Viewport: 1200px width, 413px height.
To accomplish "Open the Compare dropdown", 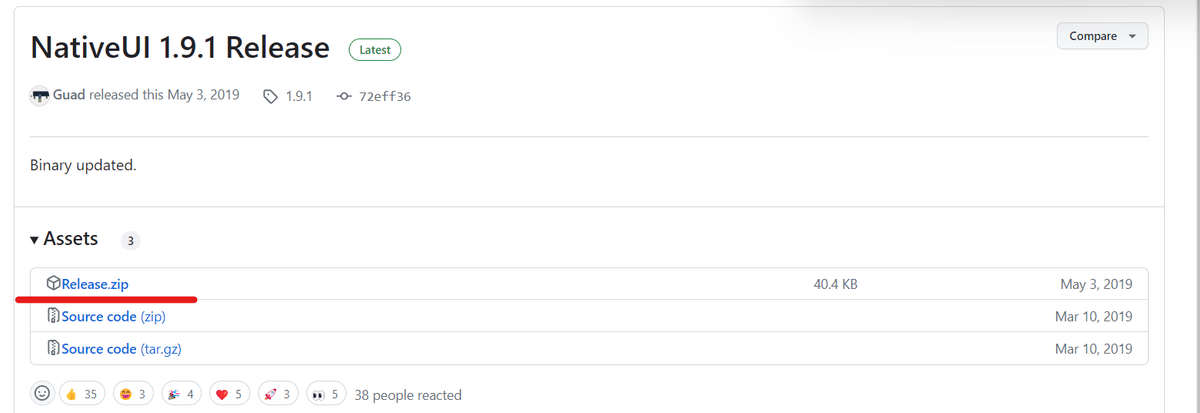I will point(1102,36).
